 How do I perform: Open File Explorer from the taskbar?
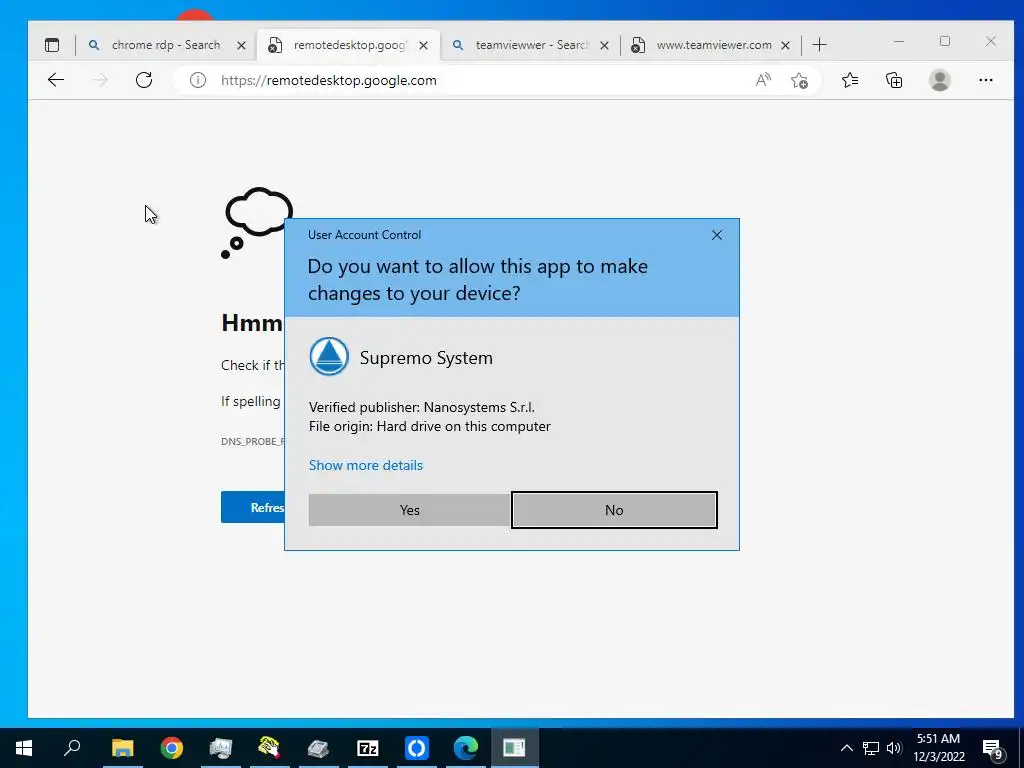(122, 748)
